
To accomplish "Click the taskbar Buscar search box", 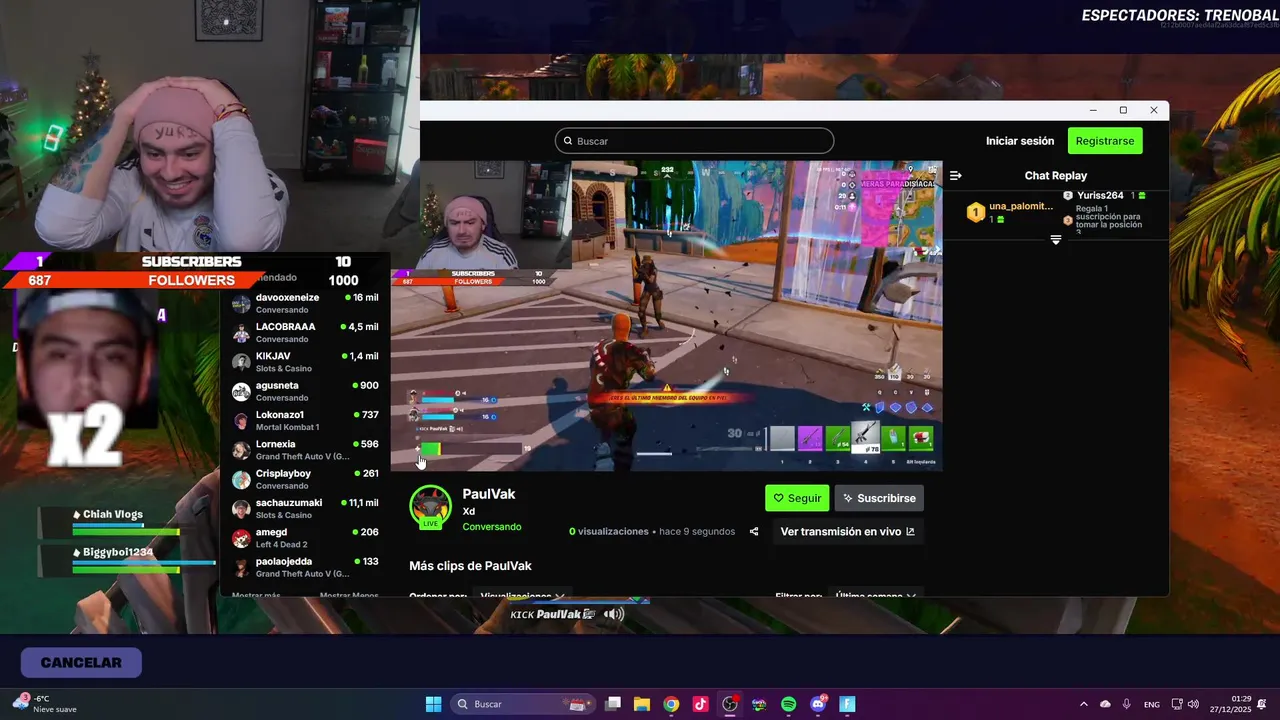I will (x=523, y=704).
